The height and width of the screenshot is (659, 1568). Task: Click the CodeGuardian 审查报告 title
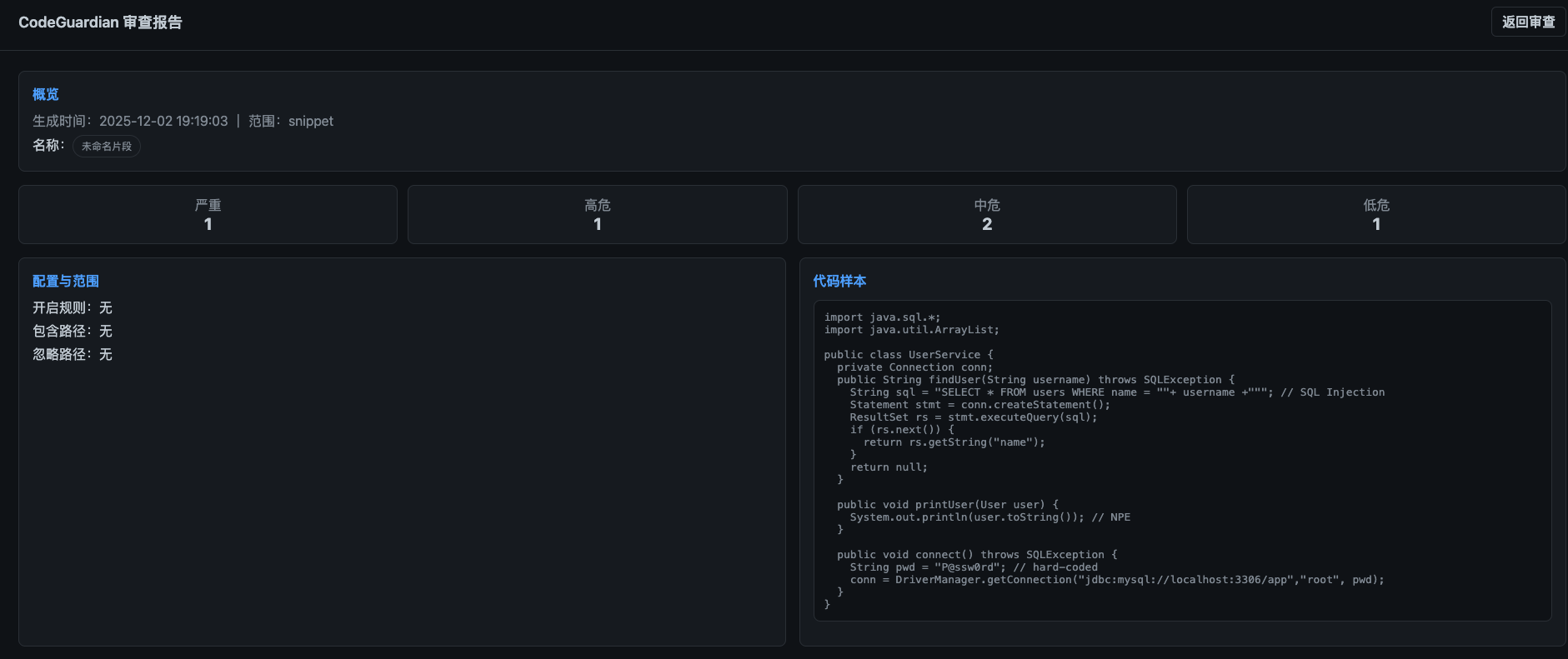coord(100,22)
